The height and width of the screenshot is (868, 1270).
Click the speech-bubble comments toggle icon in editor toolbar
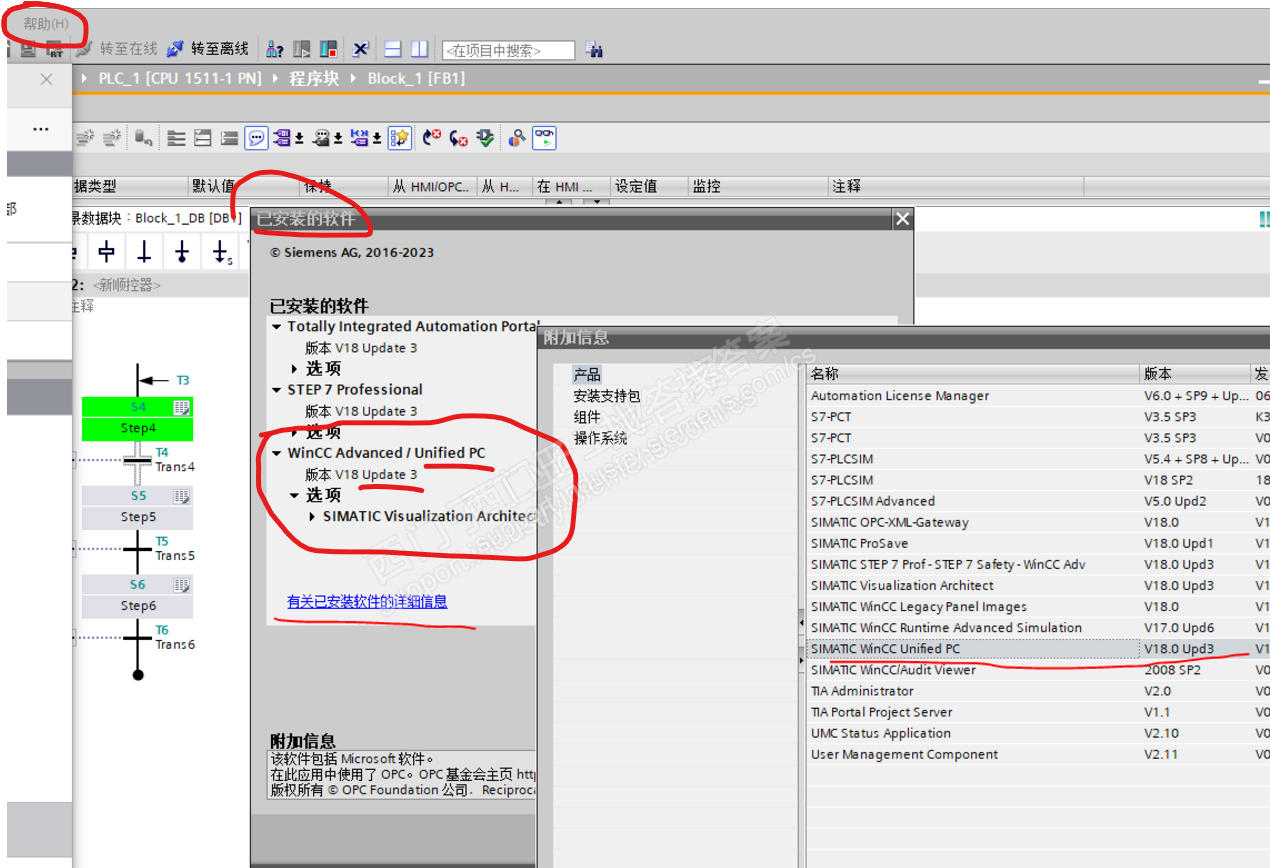[257, 138]
